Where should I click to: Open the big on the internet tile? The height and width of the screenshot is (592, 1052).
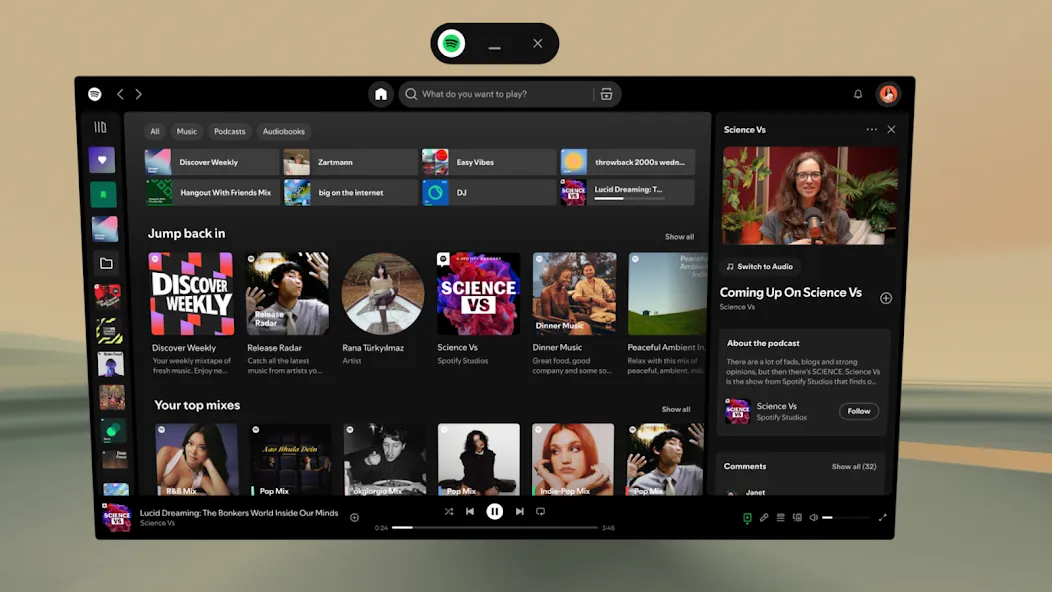point(350,193)
